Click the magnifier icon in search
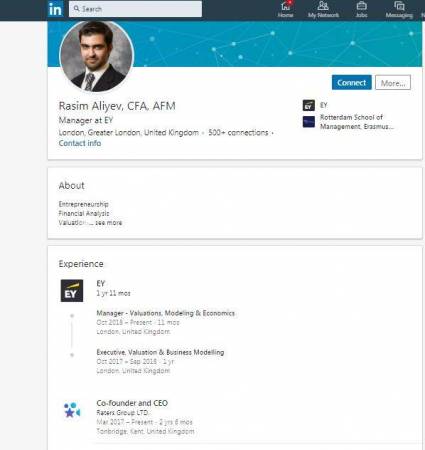 coord(77,9)
